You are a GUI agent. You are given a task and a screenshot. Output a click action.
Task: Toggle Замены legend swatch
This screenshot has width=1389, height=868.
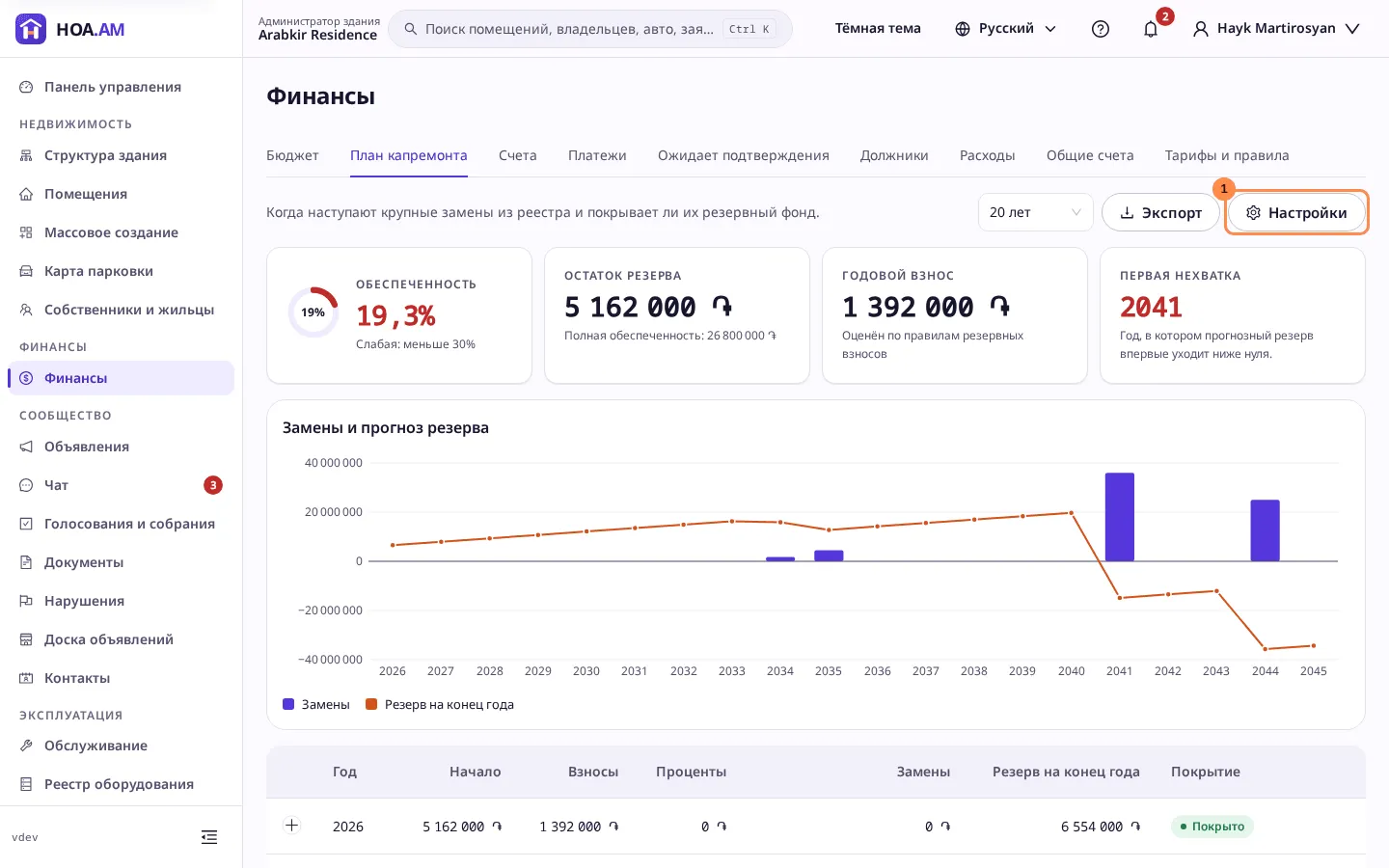[288, 704]
